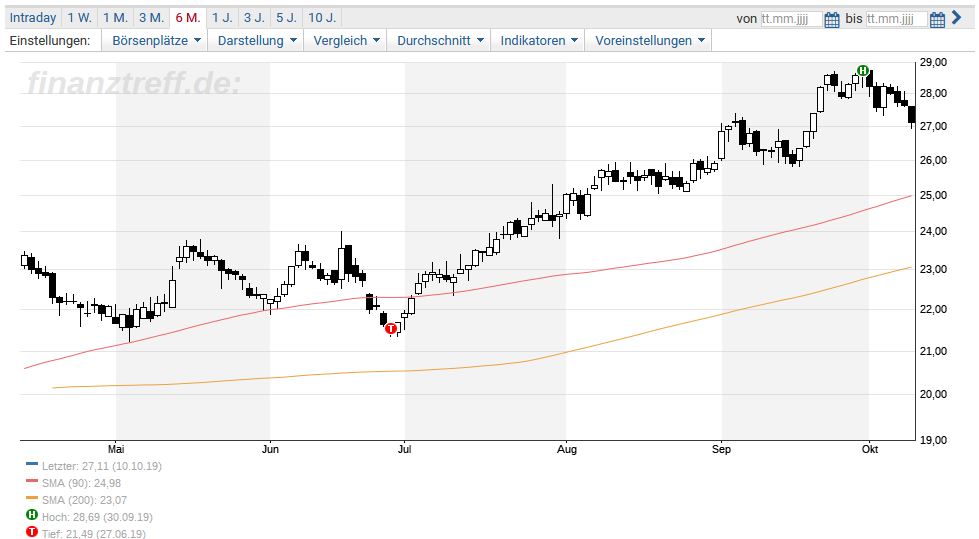979x539 pixels.
Task: Select the 1 M. time range tab
Action: tap(116, 17)
